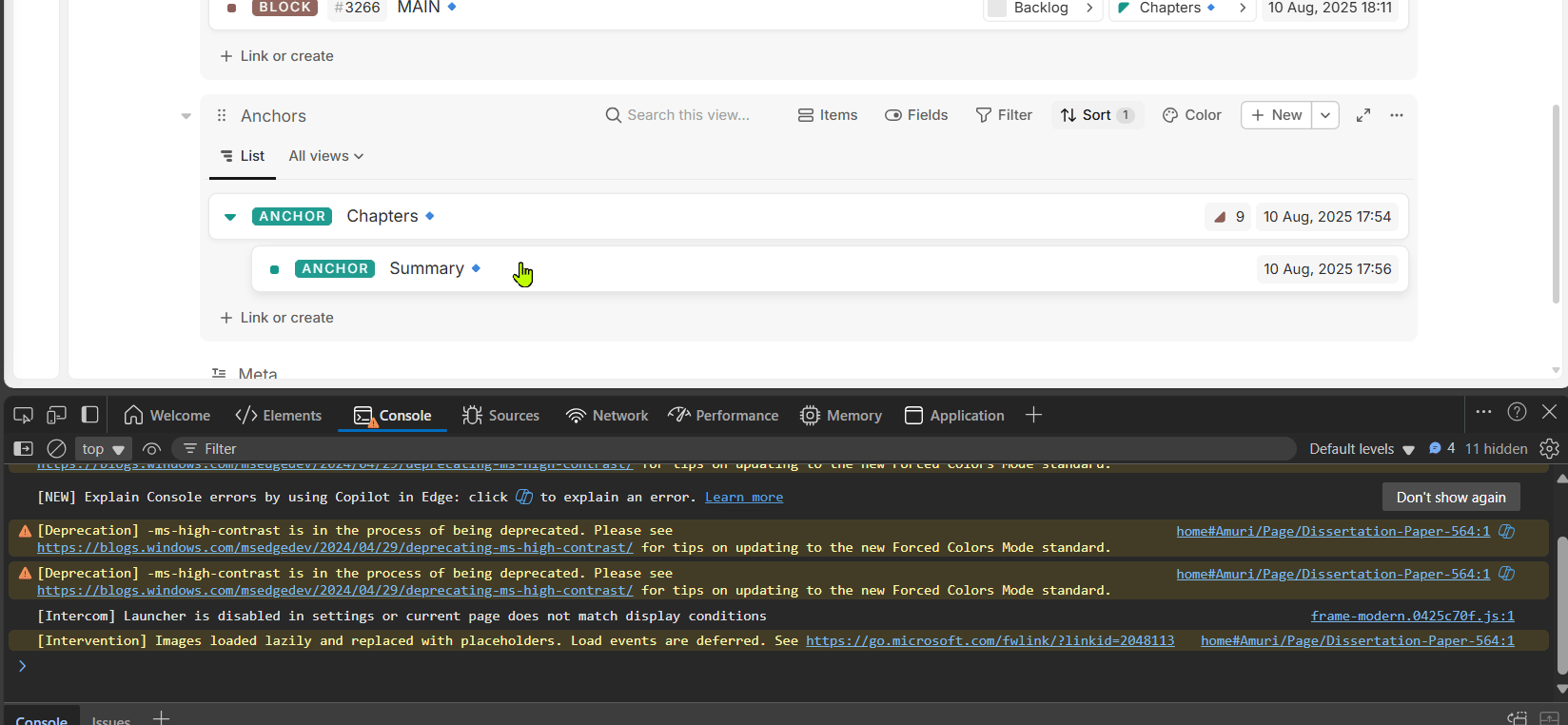The image size is (1568, 725).
Task: Switch to Performance tab
Action: (723, 415)
